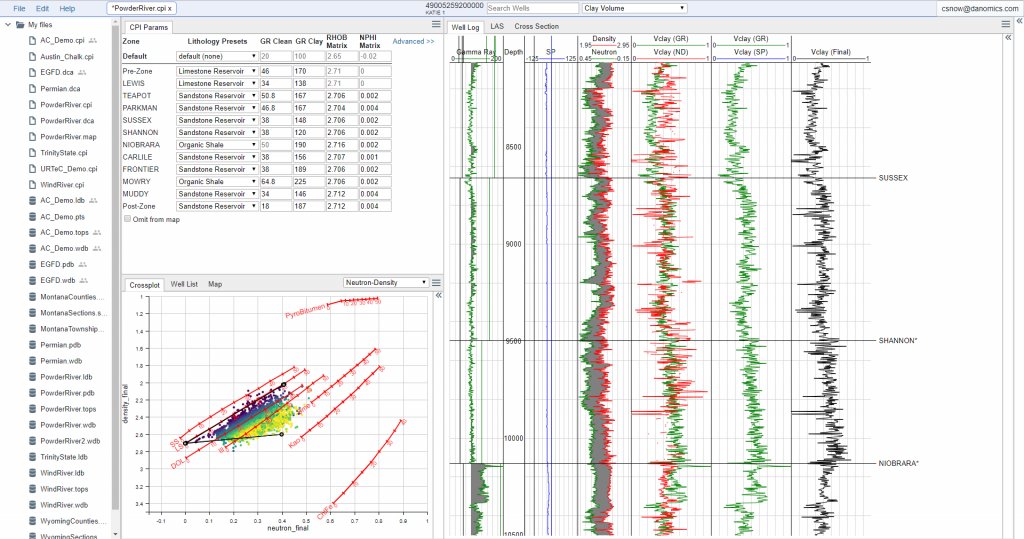Click the AC_Demo.ldb database icon
The height and width of the screenshot is (539, 1024).
tap(33, 201)
